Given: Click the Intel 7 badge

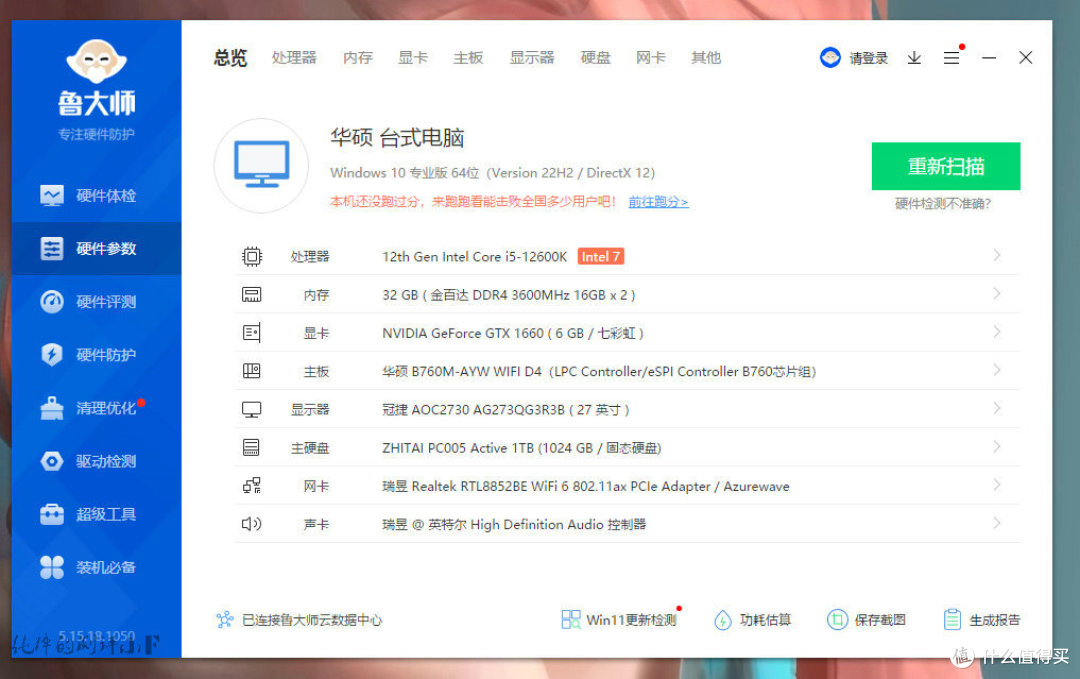Looking at the screenshot, I should [601, 257].
